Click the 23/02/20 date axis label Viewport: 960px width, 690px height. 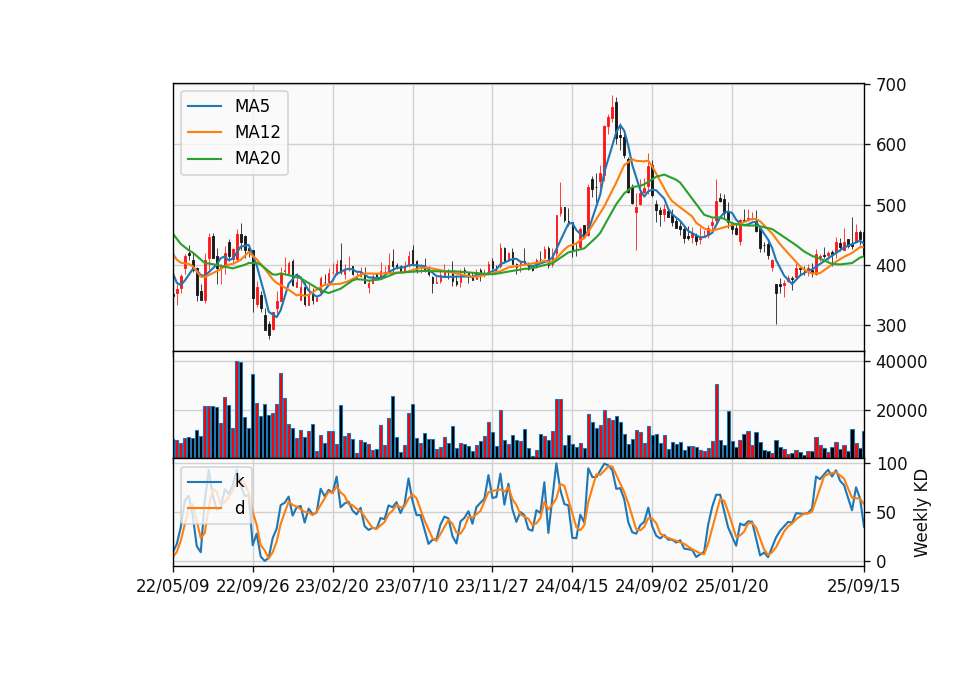(x=332, y=586)
